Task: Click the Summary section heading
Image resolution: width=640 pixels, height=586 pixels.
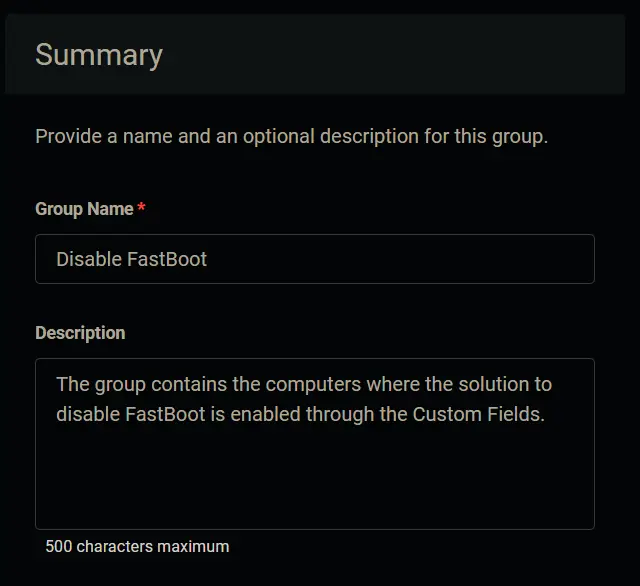Action: [99, 55]
